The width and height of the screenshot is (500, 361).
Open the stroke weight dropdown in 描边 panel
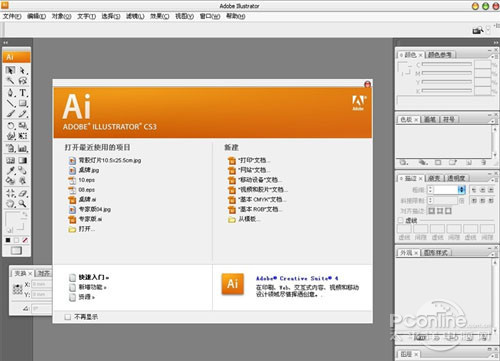(462, 190)
